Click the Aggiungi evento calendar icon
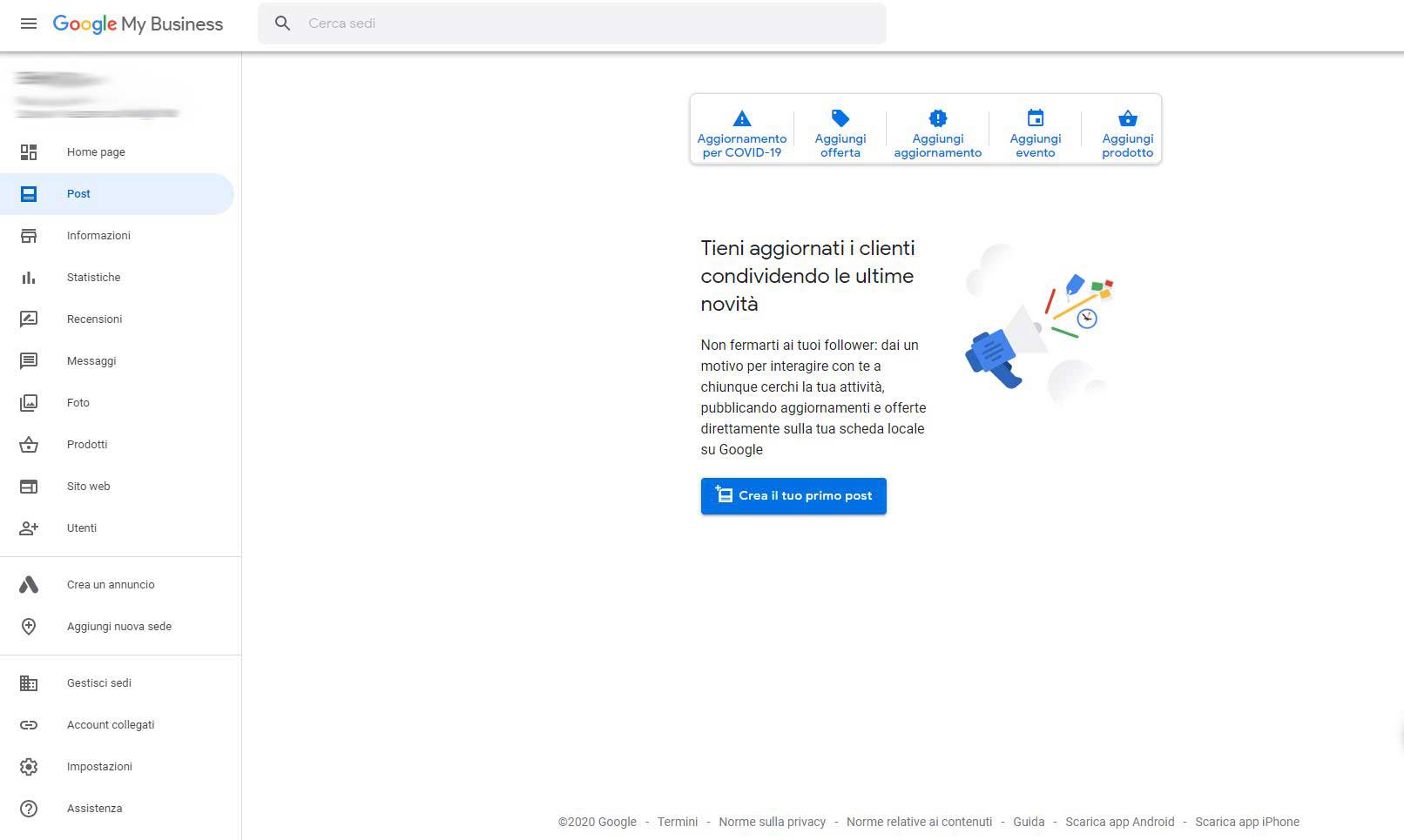The image size is (1404, 840). 1035,118
